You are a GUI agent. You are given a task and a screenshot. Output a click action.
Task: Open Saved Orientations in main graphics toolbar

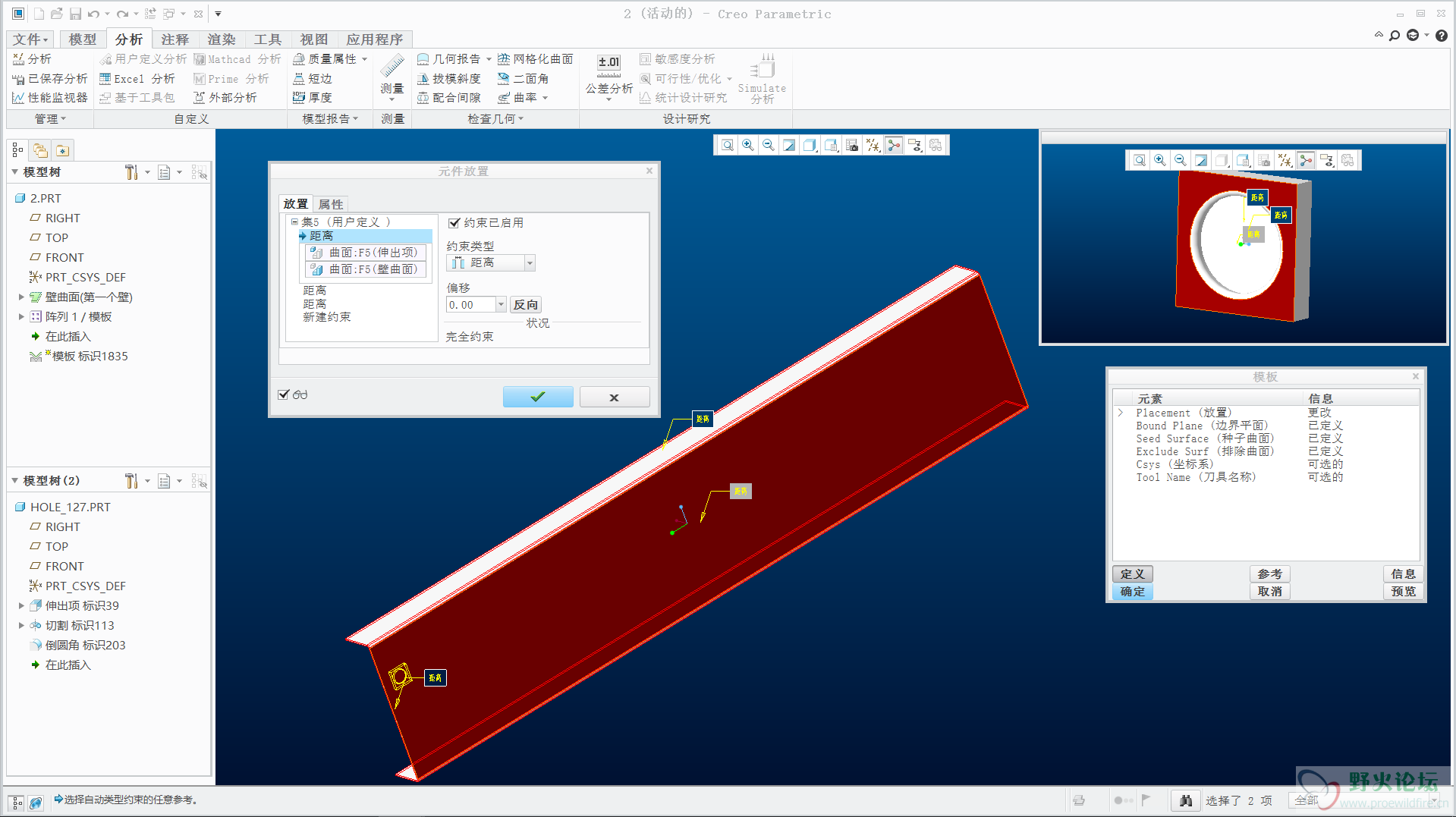(x=832, y=145)
